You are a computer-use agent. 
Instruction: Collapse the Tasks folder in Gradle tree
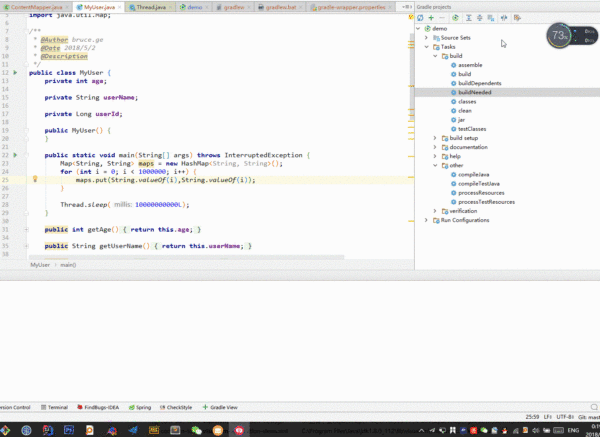427,46
